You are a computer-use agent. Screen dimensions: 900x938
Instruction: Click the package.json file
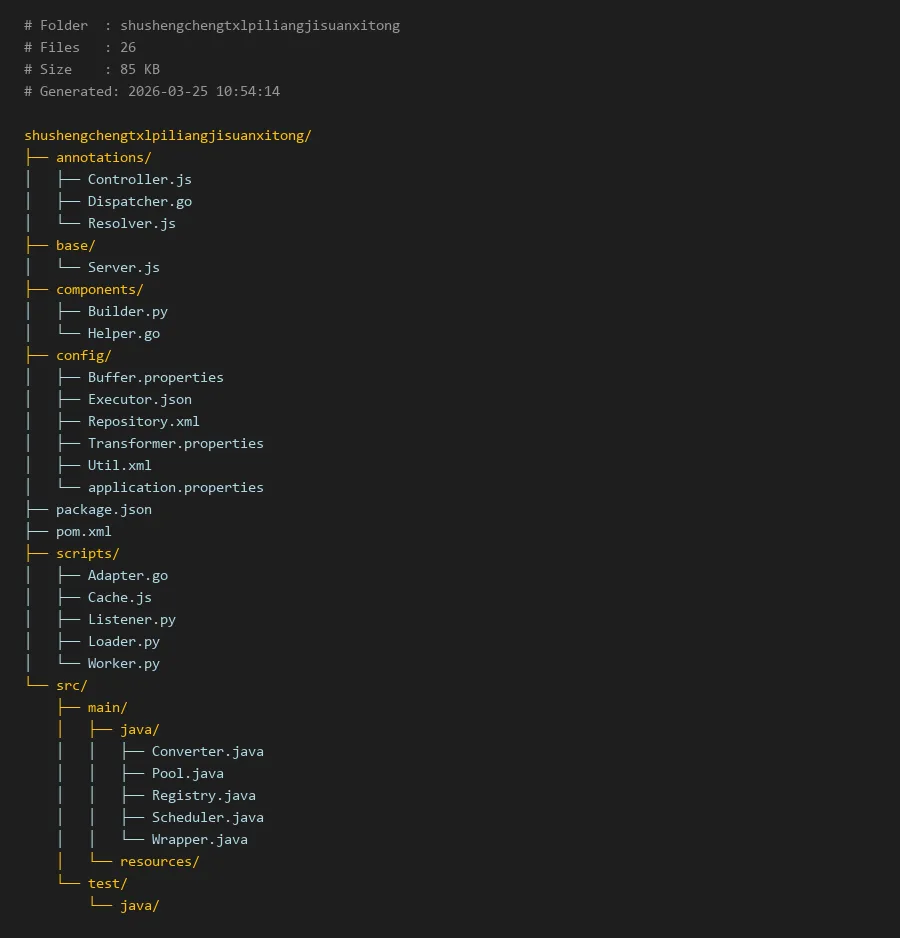pos(103,509)
